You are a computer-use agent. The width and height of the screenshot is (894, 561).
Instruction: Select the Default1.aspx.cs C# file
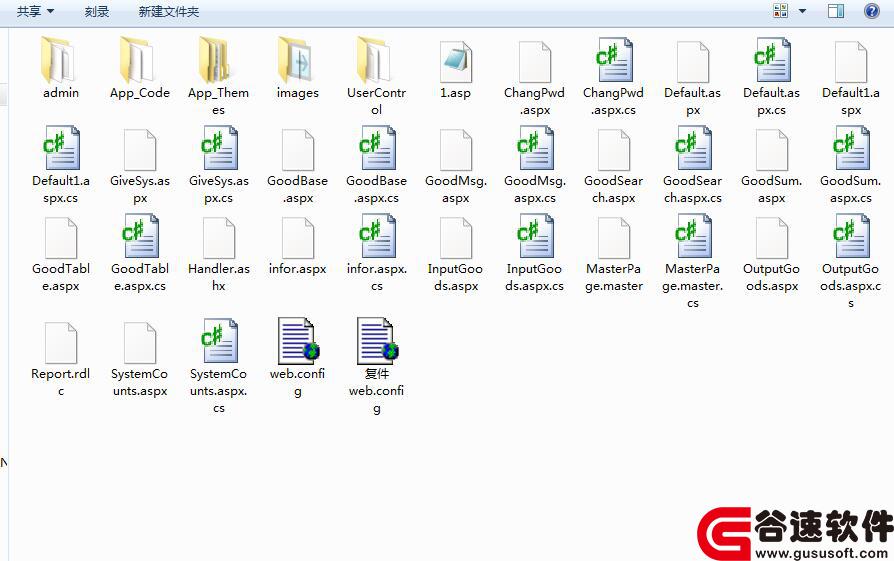[x=61, y=148]
